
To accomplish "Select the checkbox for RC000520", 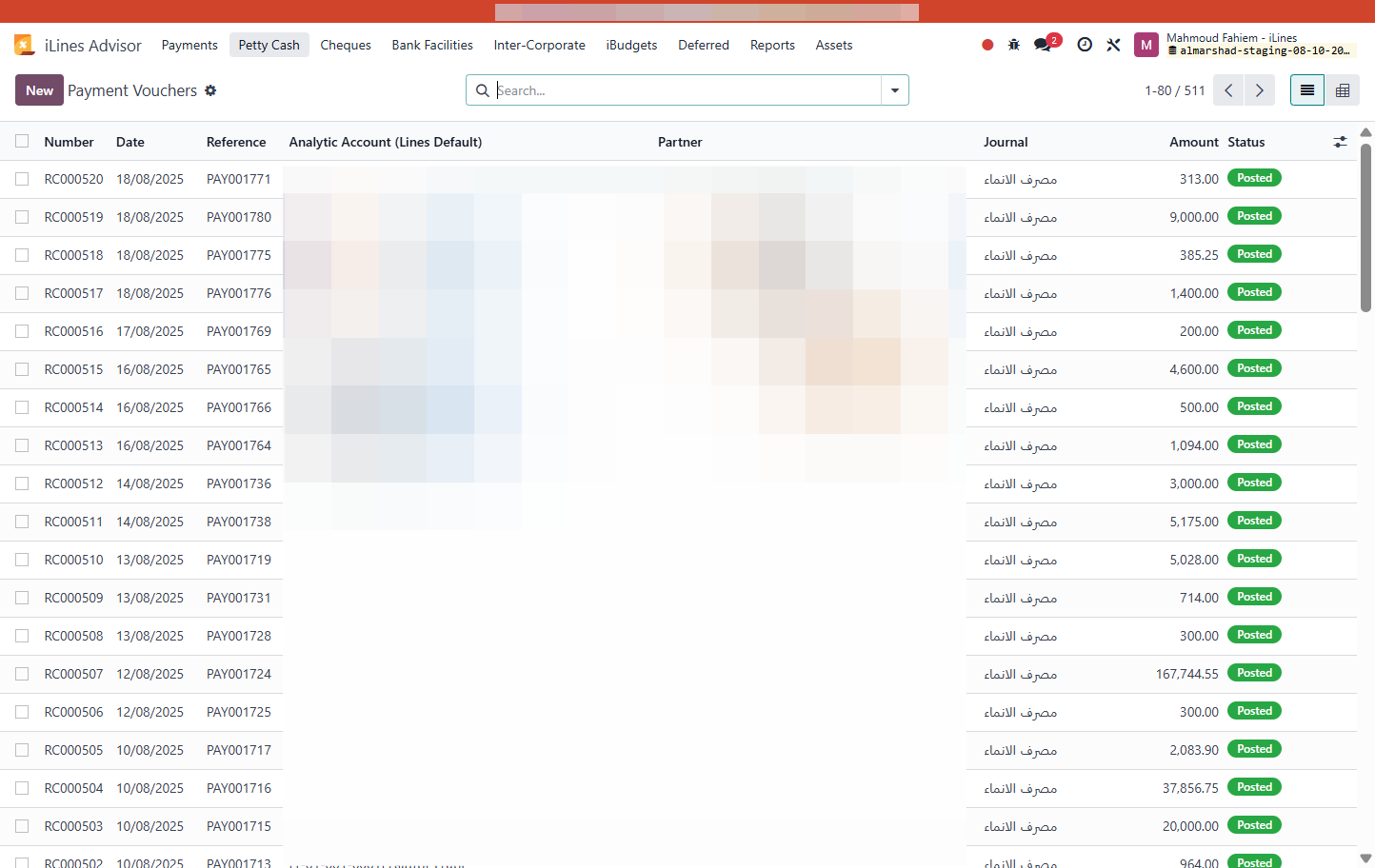I will coord(22,179).
